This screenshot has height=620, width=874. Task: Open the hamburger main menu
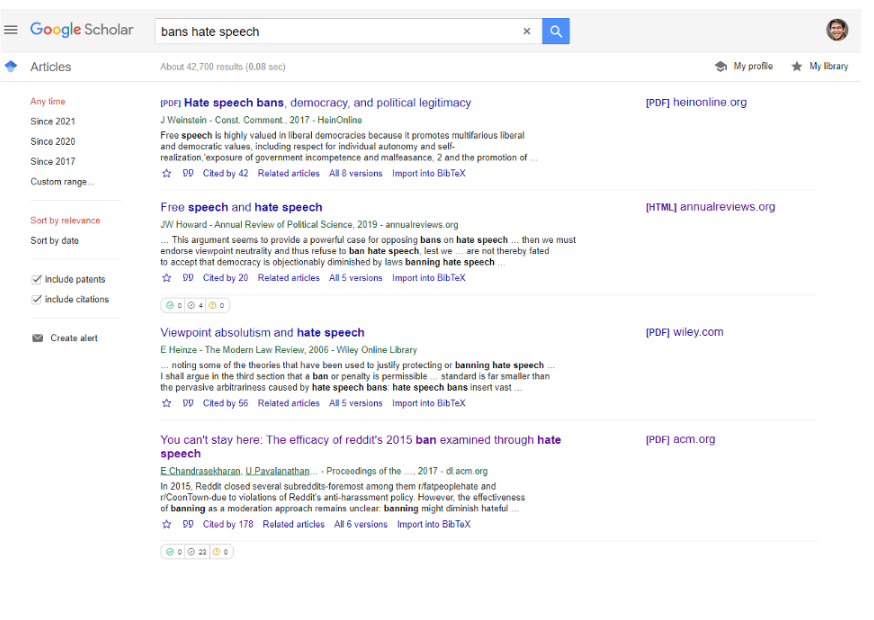coord(11,30)
